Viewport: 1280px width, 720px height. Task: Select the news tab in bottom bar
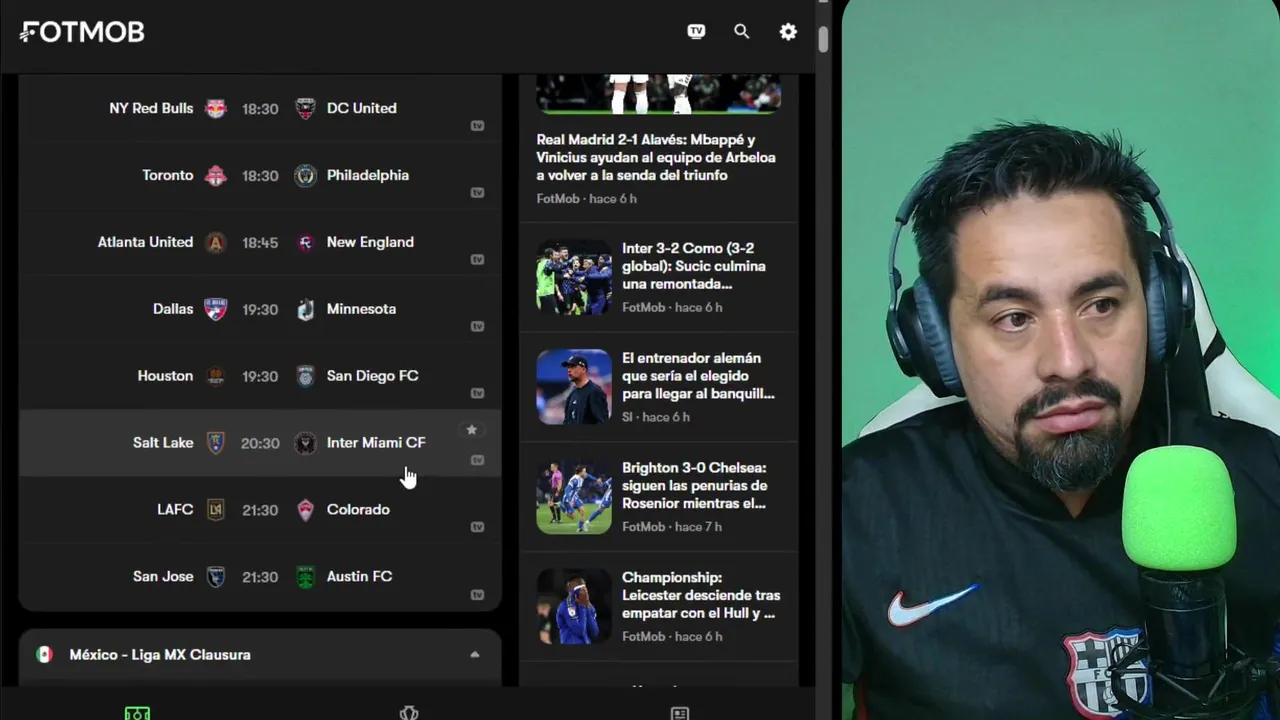click(x=679, y=713)
